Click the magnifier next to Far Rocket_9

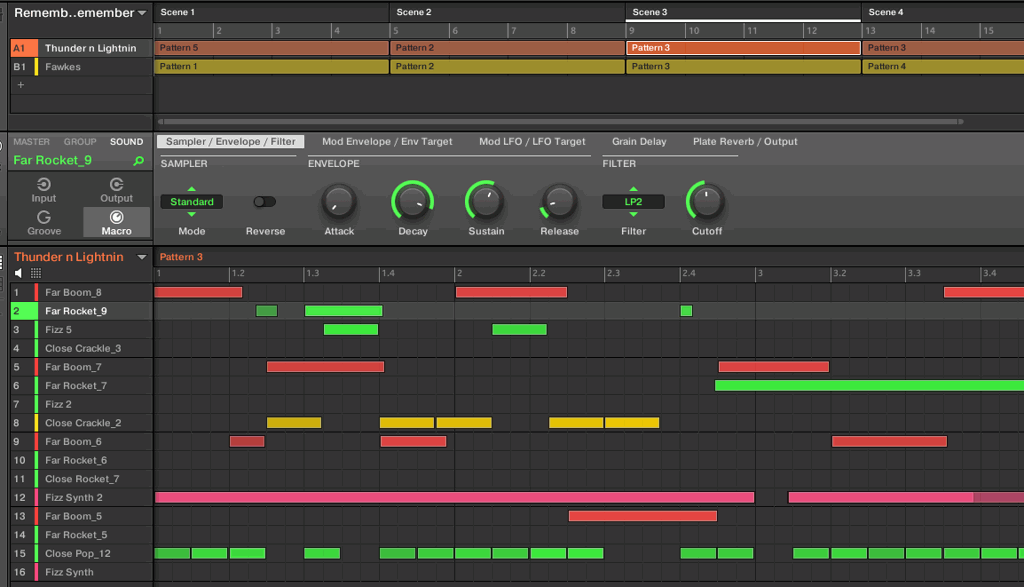(138, 161)
